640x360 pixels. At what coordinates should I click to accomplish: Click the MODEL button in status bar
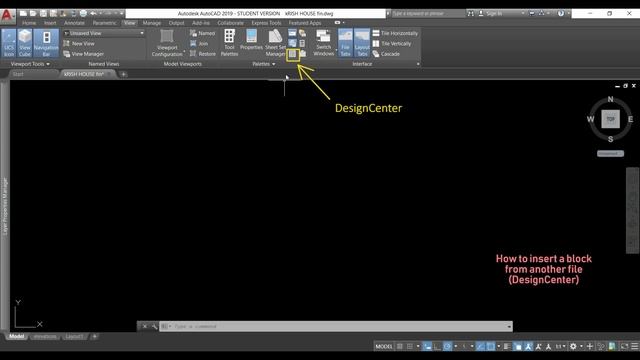tap(384, 347)
